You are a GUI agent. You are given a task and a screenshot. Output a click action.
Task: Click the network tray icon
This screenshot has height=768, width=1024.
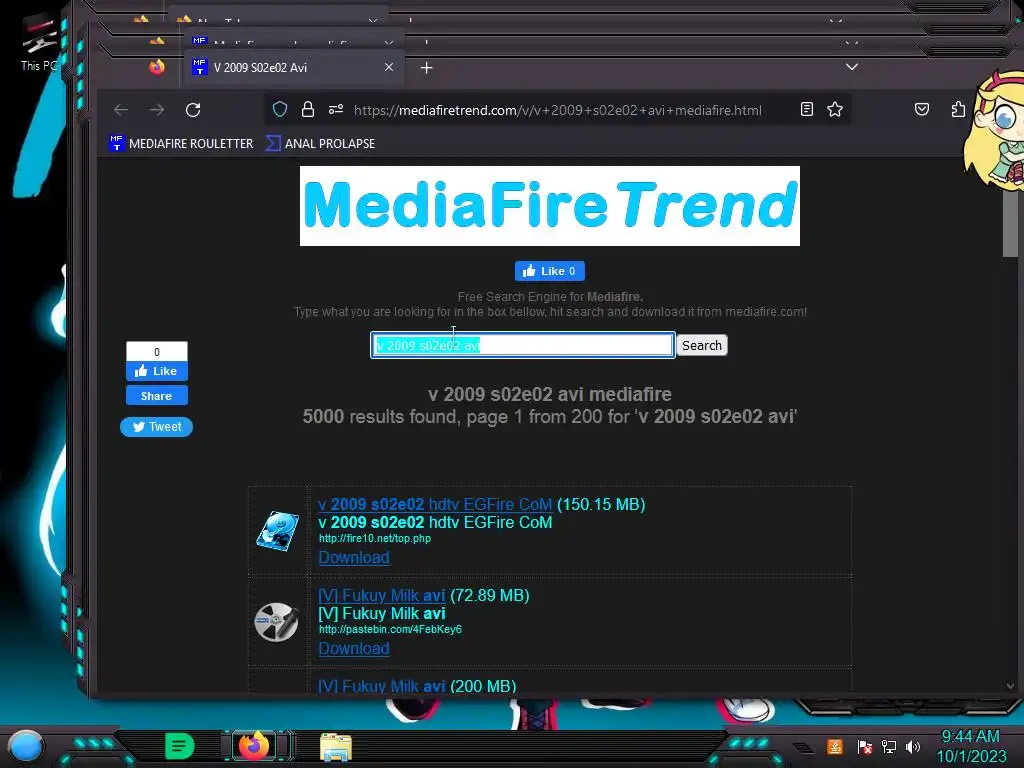click(x=889, y=746)
